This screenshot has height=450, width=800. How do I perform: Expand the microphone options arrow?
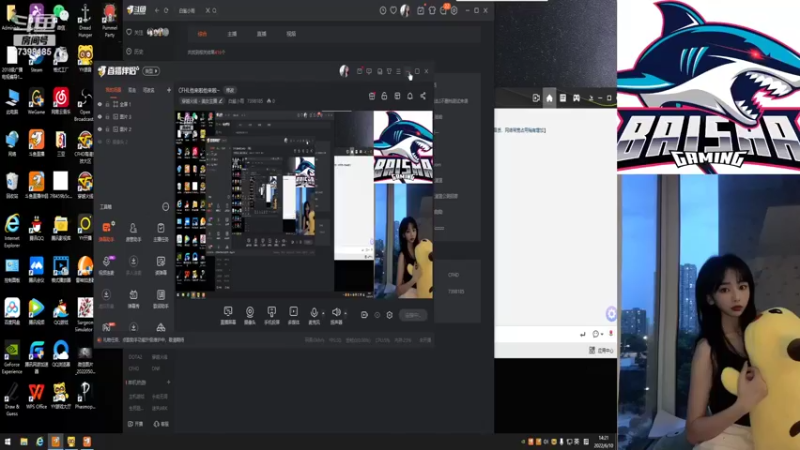(323, 313)
